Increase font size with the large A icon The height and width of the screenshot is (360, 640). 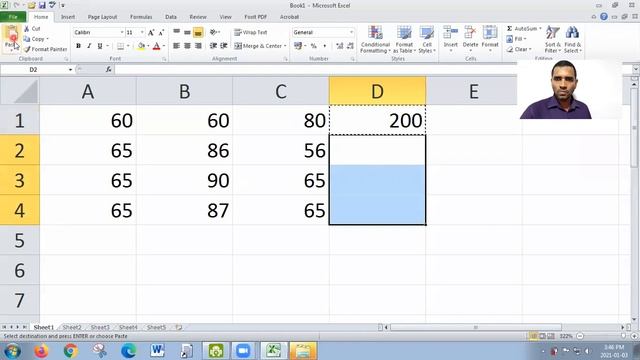(x=151, y=32)
